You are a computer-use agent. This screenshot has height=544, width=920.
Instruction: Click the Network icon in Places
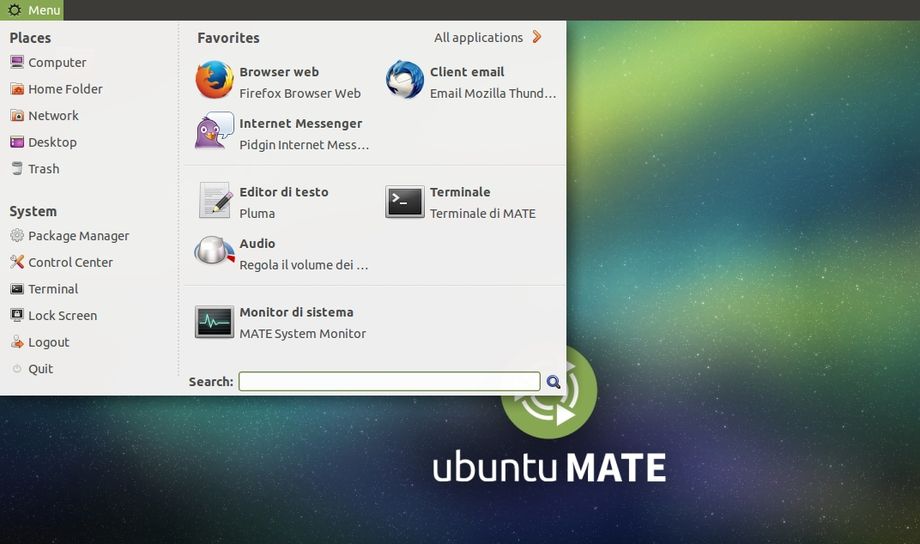17,116
